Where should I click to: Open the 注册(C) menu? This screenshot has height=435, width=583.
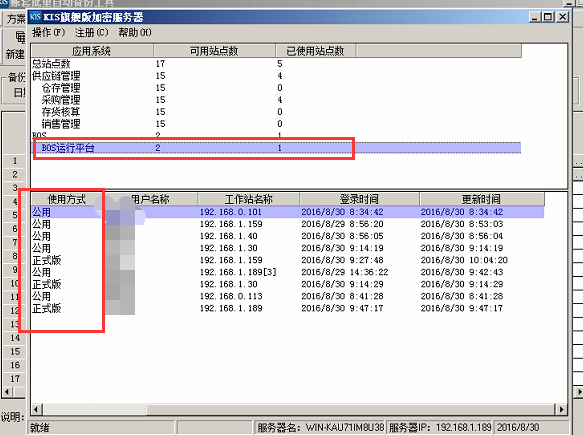(x=91, y=33)
